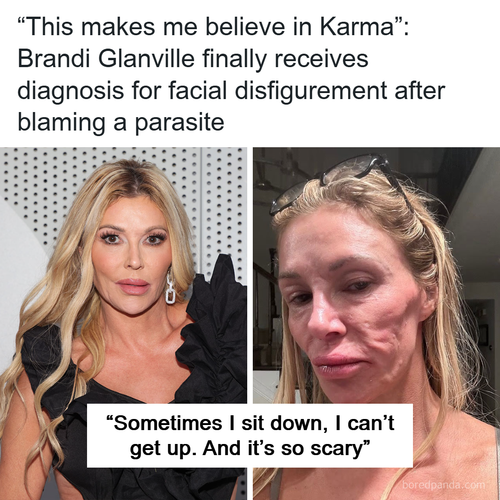
Task: Select the right selfie photo
Action: (376, 323)
